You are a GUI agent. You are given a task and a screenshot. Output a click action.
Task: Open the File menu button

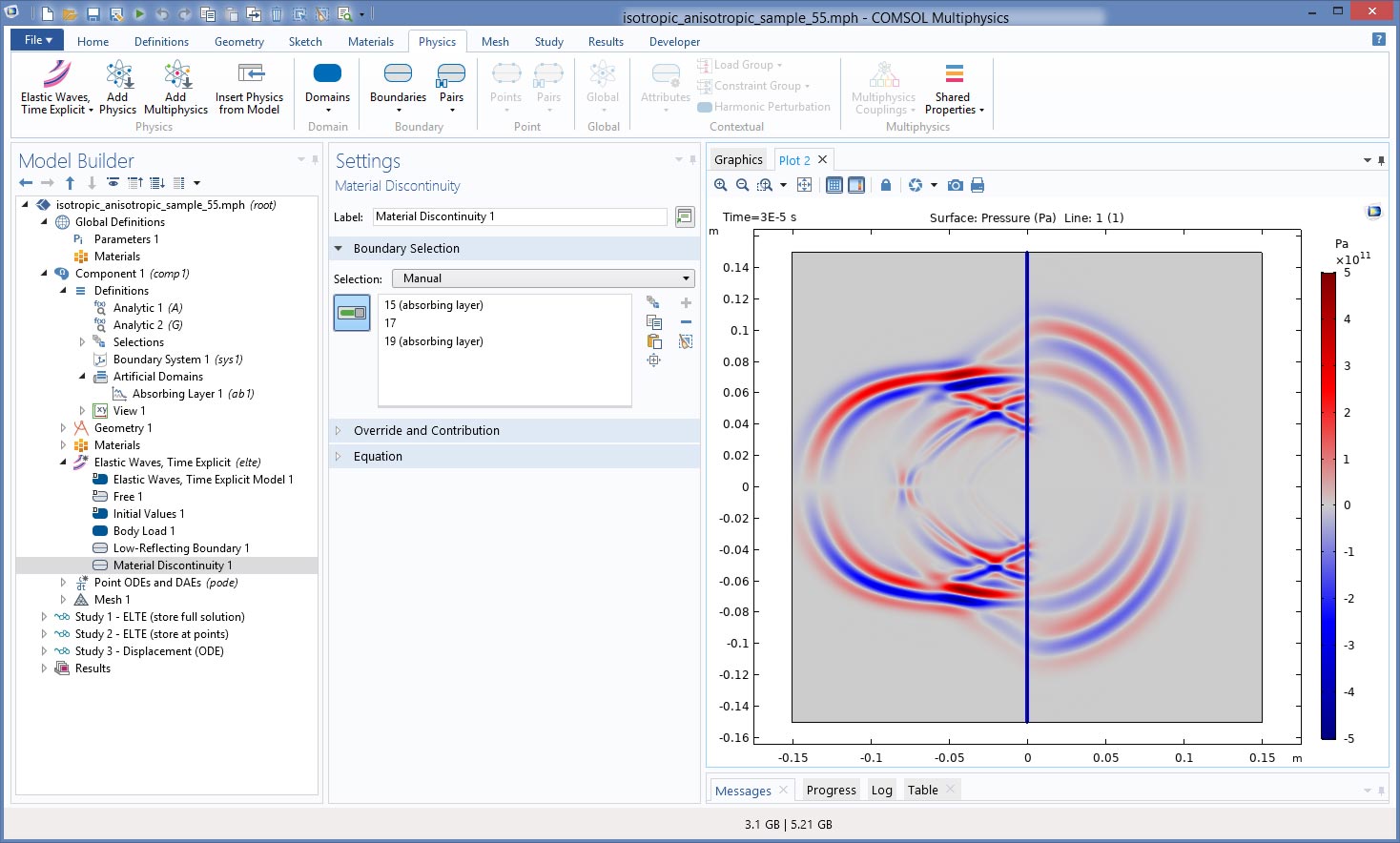(37, 40)
